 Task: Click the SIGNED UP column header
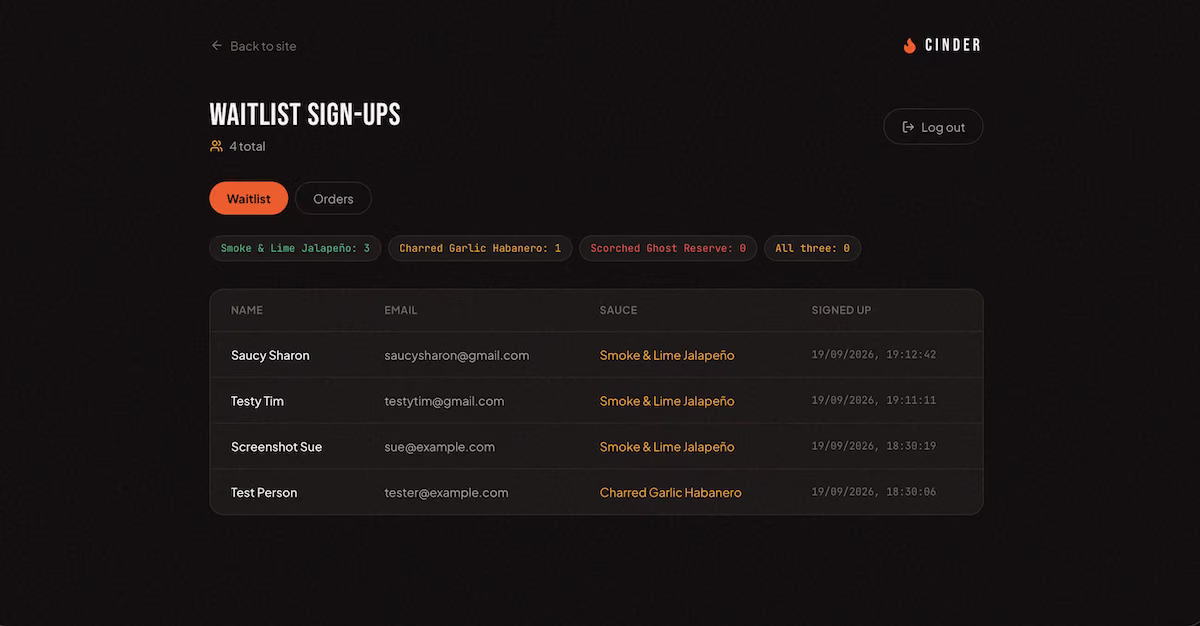pyautogui.click(x=841, y=310)
